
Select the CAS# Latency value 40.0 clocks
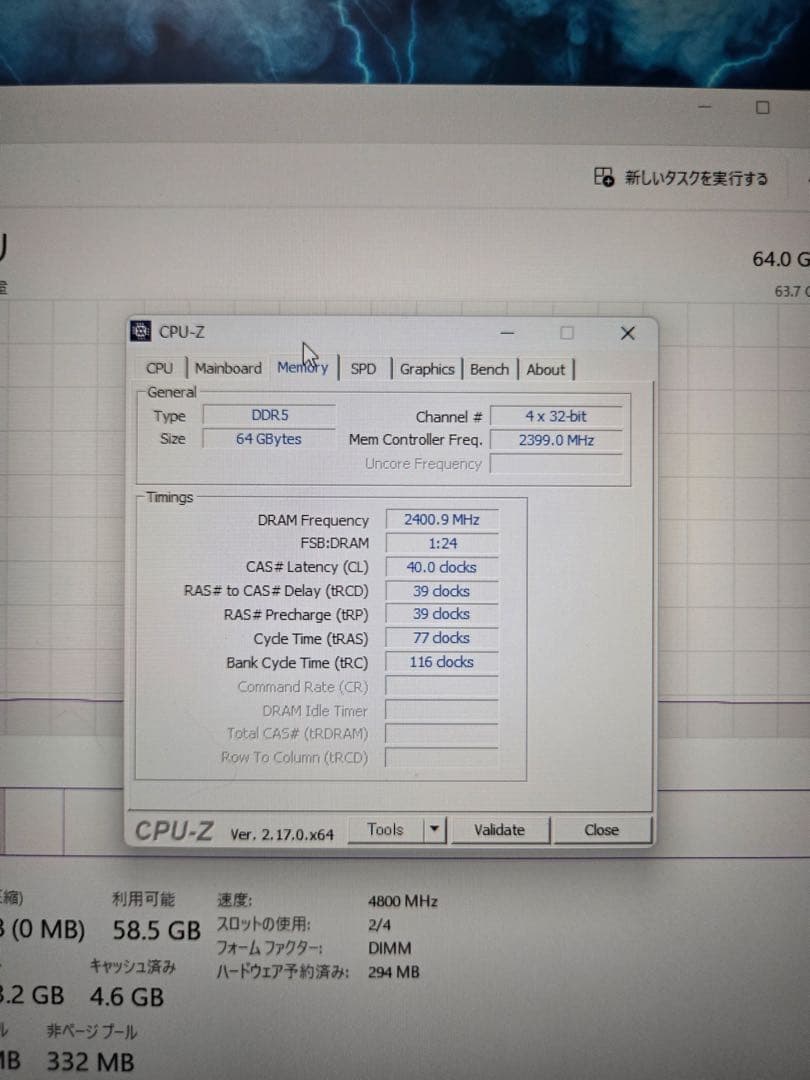pyautogui.click(x=440, y=566)
